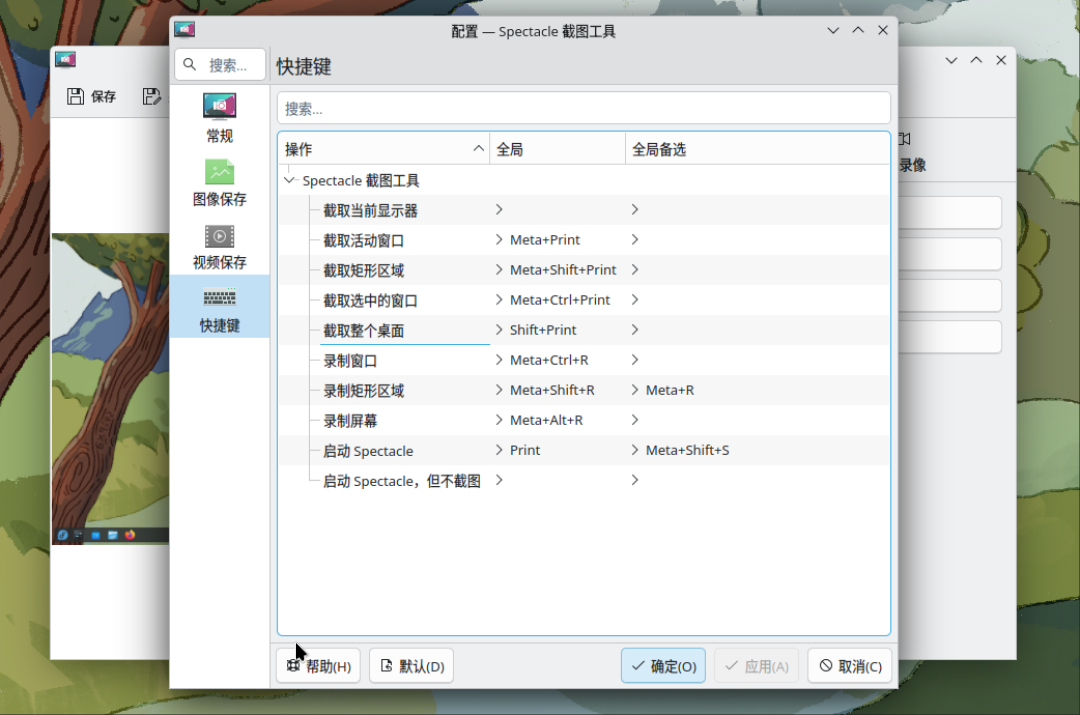Select the 截取当前显示器 row
Screen dimensions: 1080x715
(583, 210)
